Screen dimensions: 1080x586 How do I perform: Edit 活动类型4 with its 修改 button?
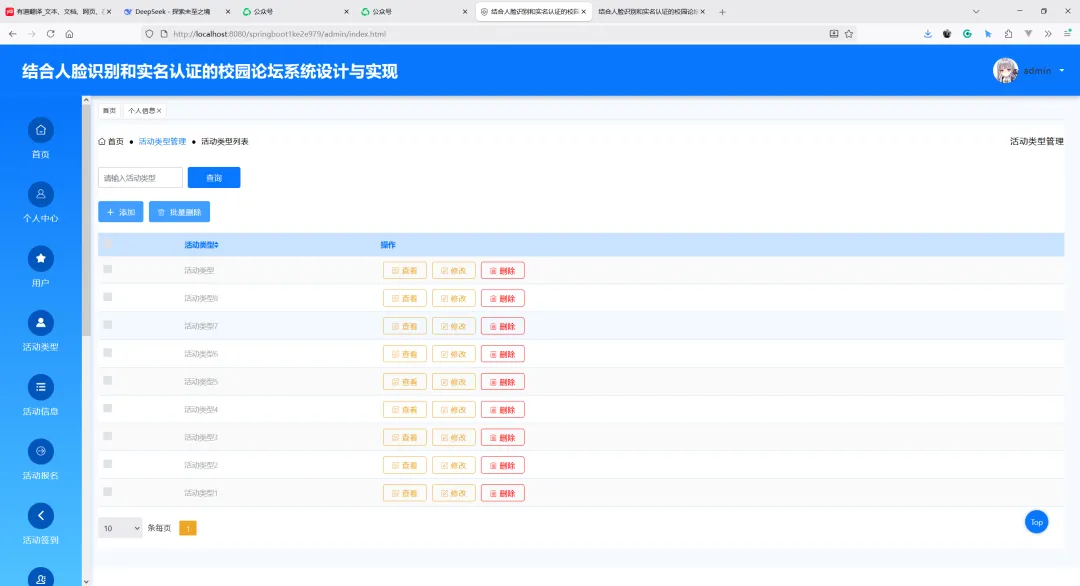454,410
